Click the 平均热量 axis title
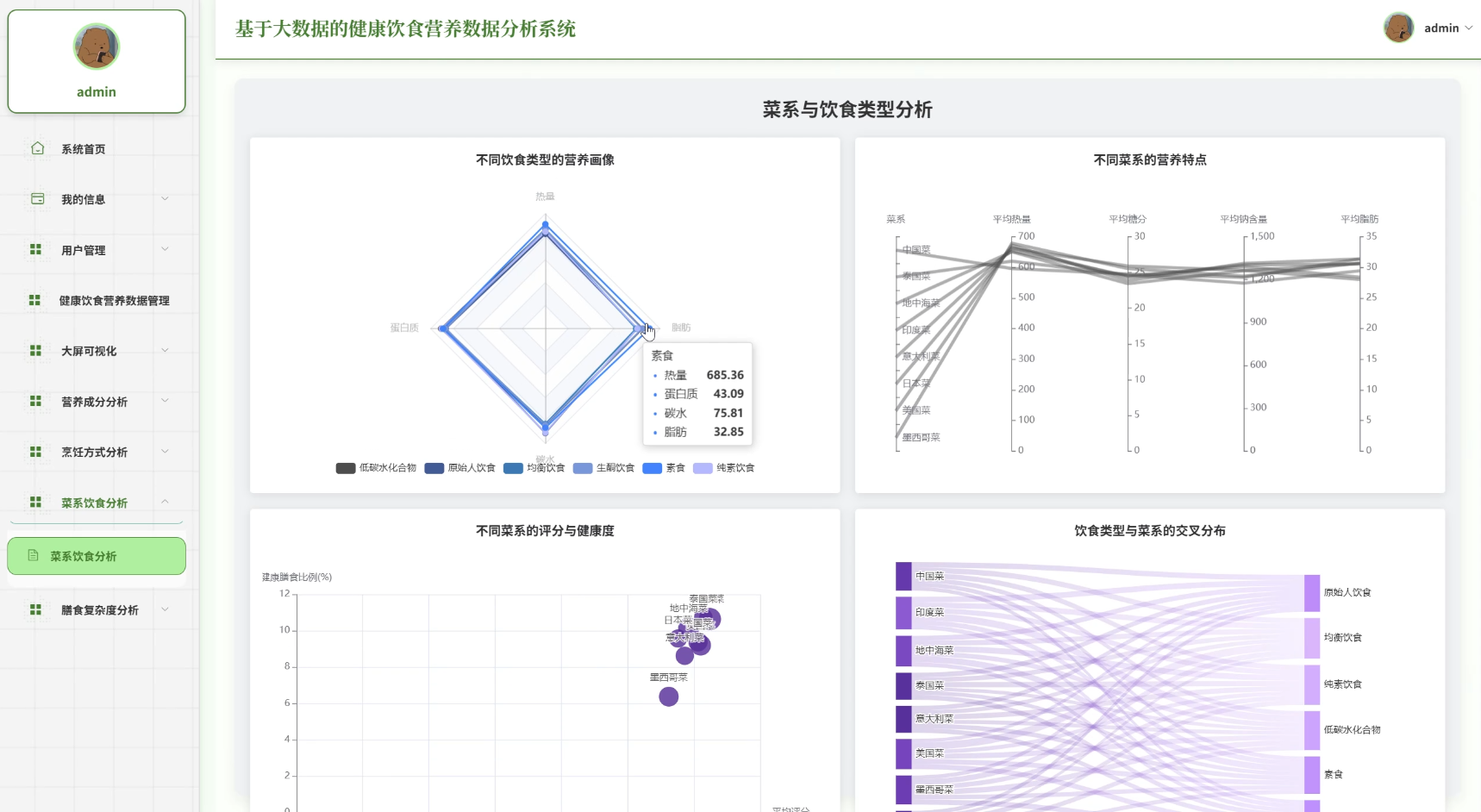The height and width of the screenshot is (812, 1481). click(x=1011, y=219)
